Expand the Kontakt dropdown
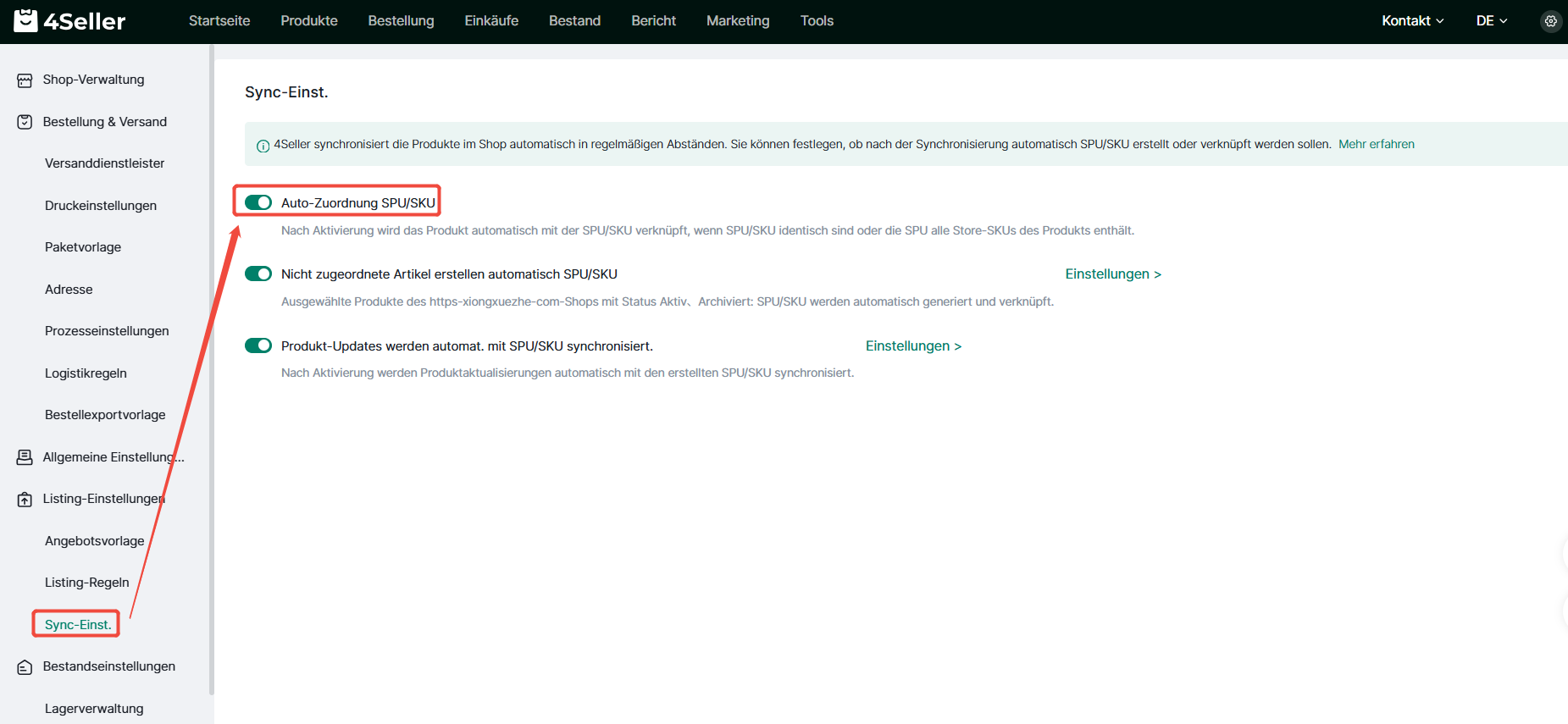Viewport: 1568px width, 724px height. [1412, 21]
